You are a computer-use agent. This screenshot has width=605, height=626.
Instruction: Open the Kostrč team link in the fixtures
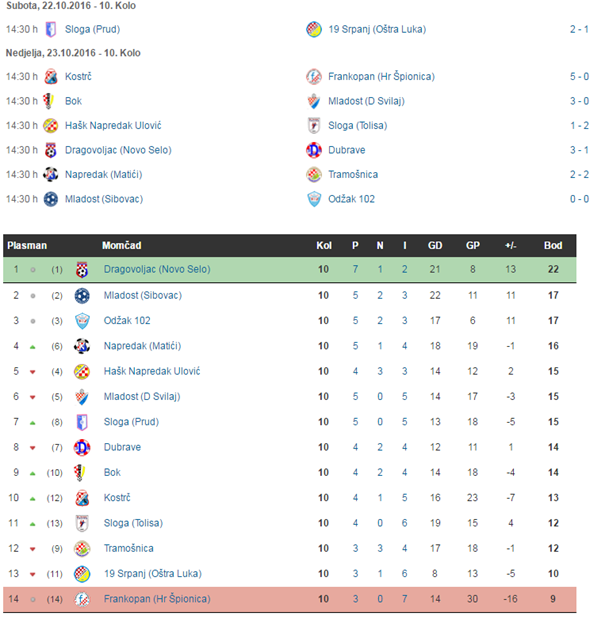point(80,76)
